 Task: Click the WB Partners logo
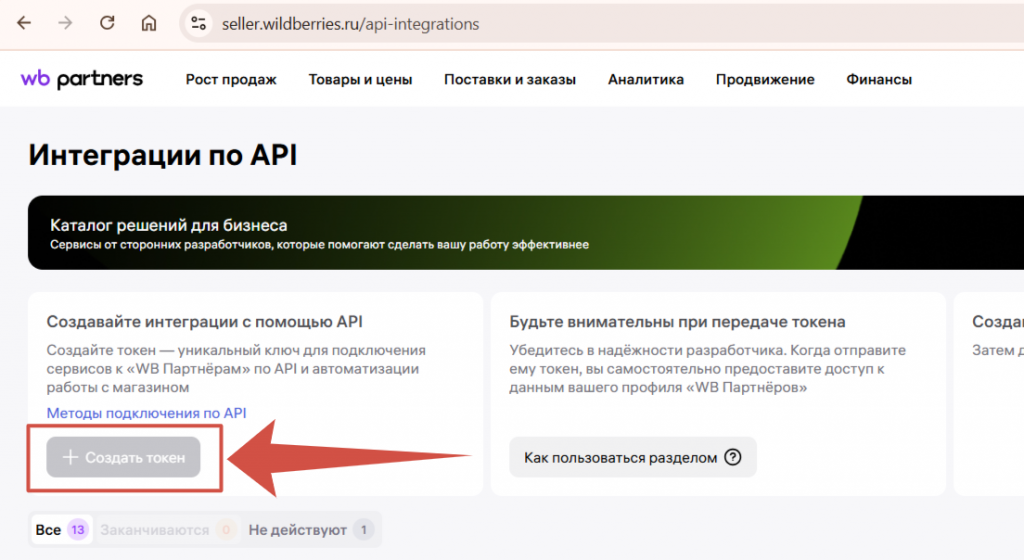[82, 79]
